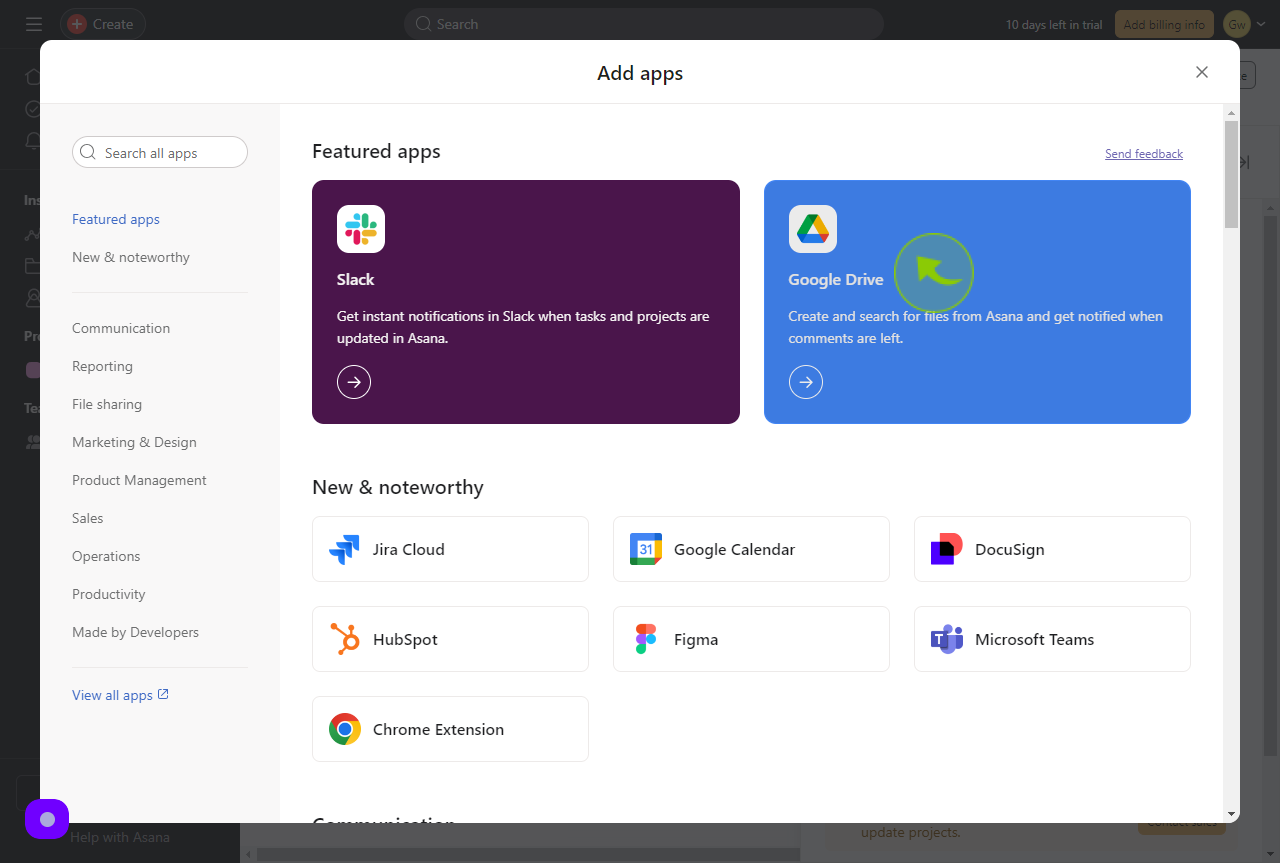Select Reporting category

click(102, 366)
